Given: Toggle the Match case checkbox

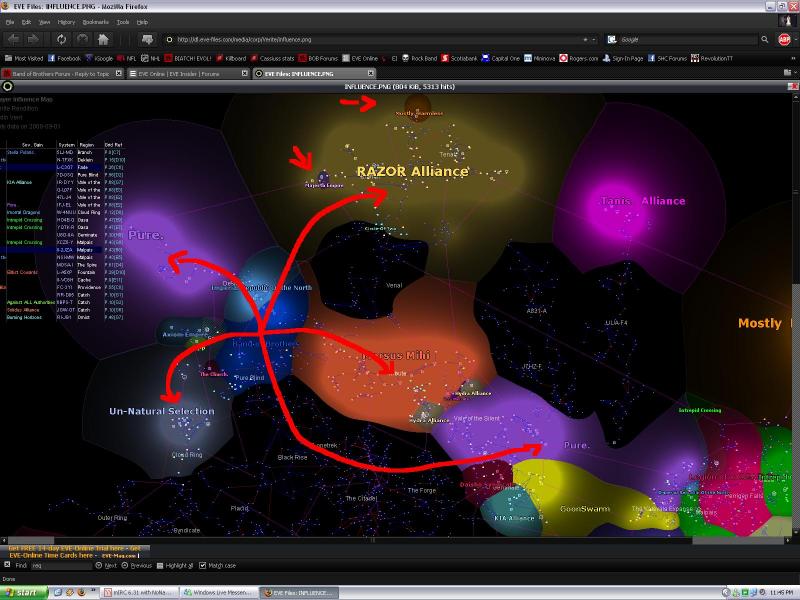Looking at the screenshot, I should (x=203, y=565).
